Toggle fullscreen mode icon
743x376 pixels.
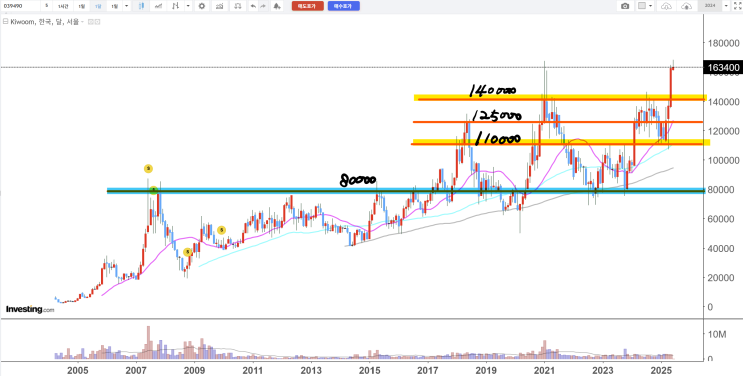coord(738,6)
